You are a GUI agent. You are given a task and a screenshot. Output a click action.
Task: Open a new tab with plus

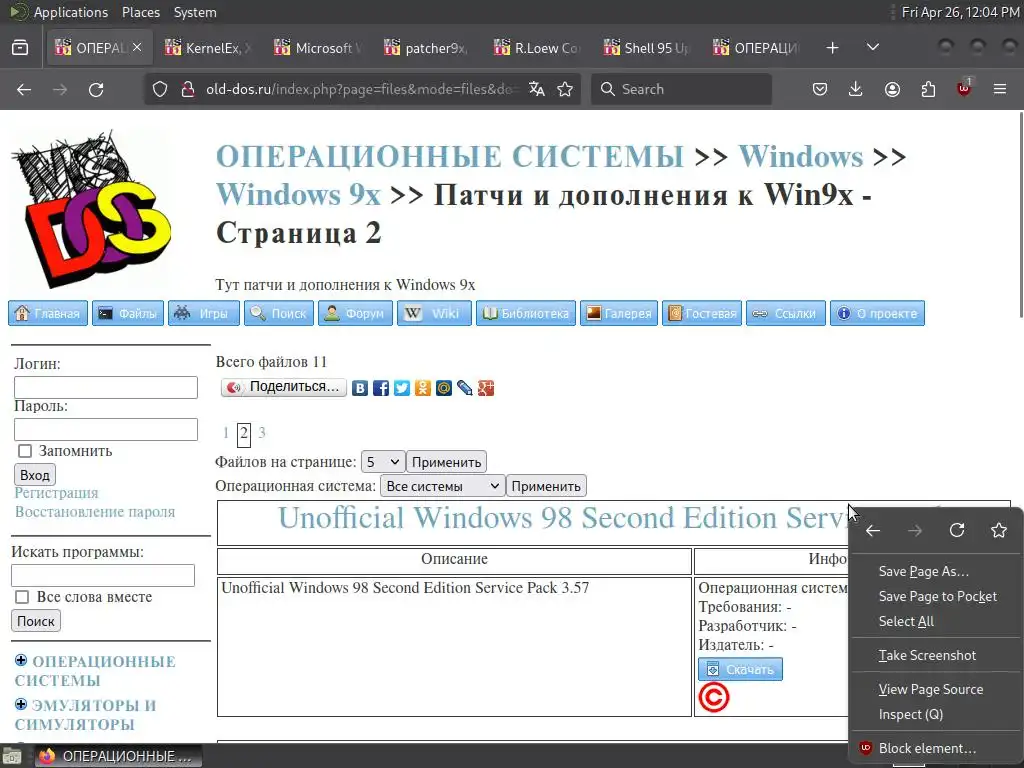click(x=833, y=48)
